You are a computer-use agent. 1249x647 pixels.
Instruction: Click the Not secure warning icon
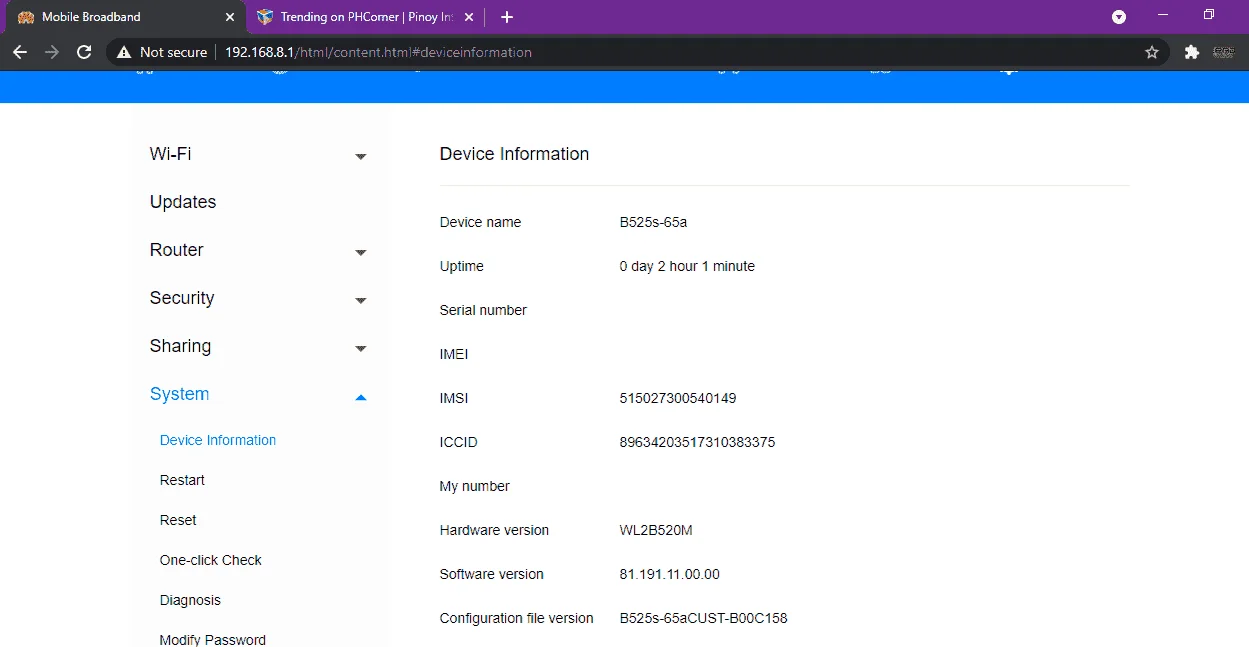coord(124,52)
